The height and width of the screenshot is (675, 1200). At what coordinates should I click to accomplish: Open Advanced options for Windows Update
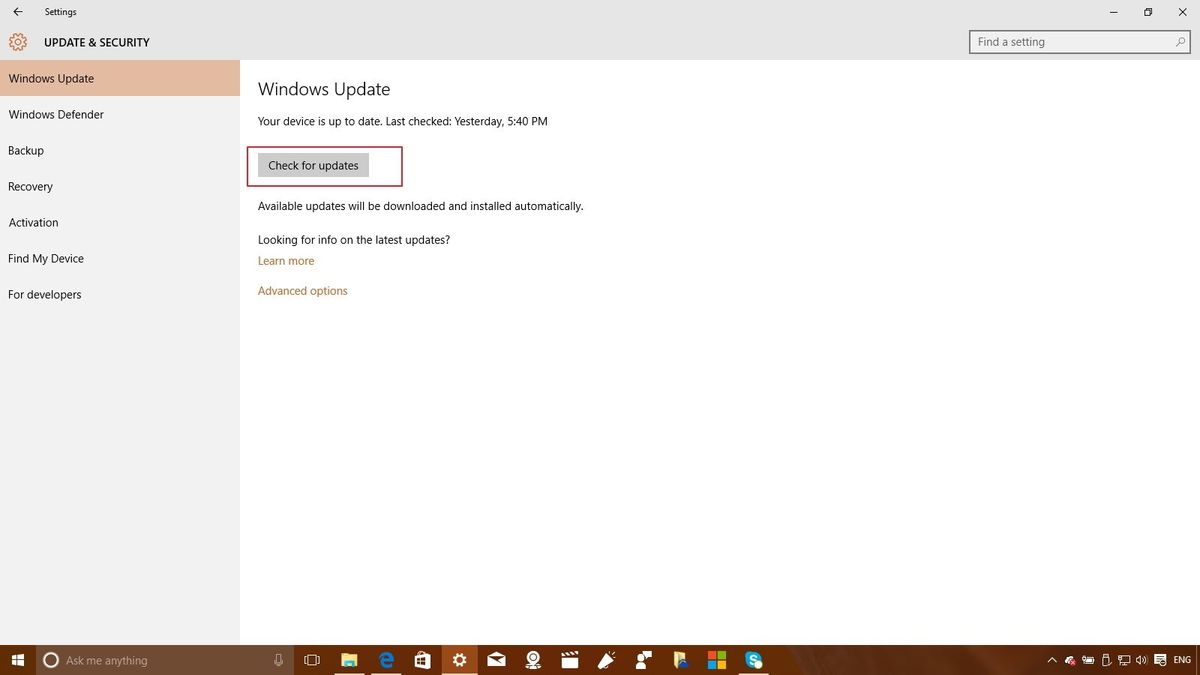point(302,290)
